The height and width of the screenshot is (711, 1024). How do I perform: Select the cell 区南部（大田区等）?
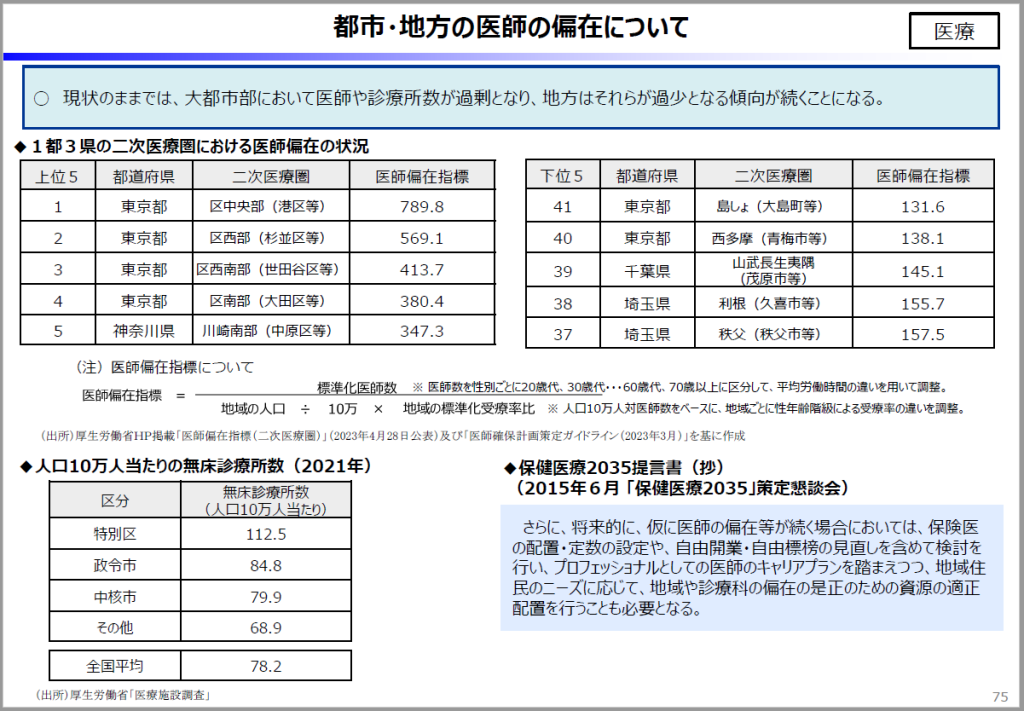click(271, 301)
